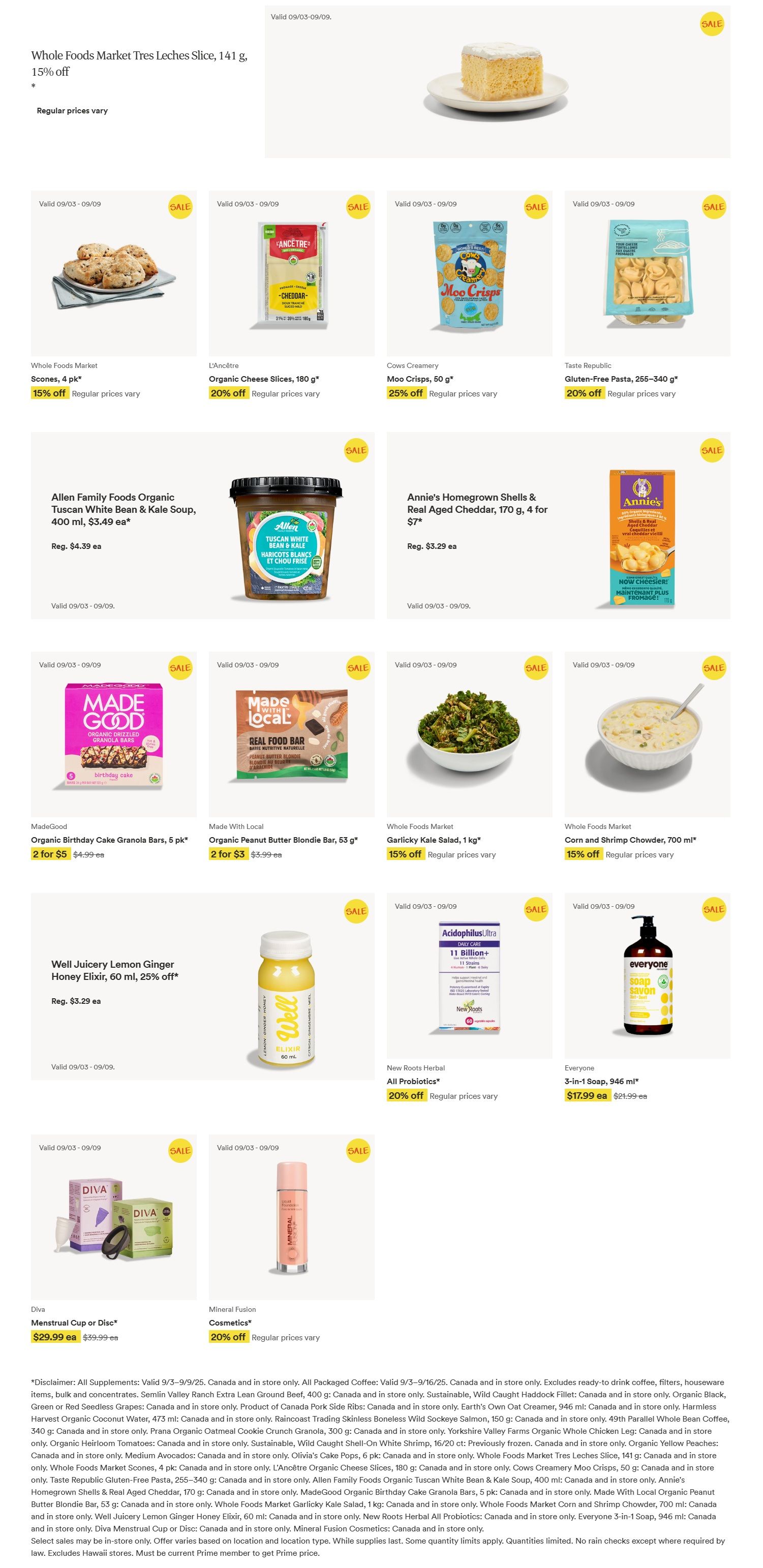
Task: Click the Organic Cheese Slices, 180 g title
Action: (264, 379)
